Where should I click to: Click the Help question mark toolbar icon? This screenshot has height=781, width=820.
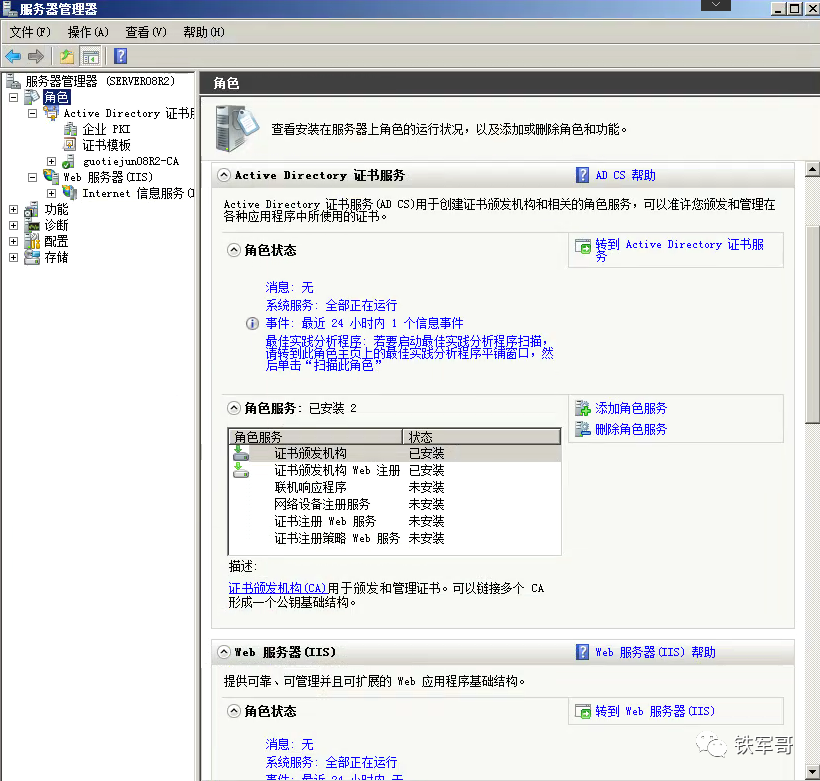[120, 56]
